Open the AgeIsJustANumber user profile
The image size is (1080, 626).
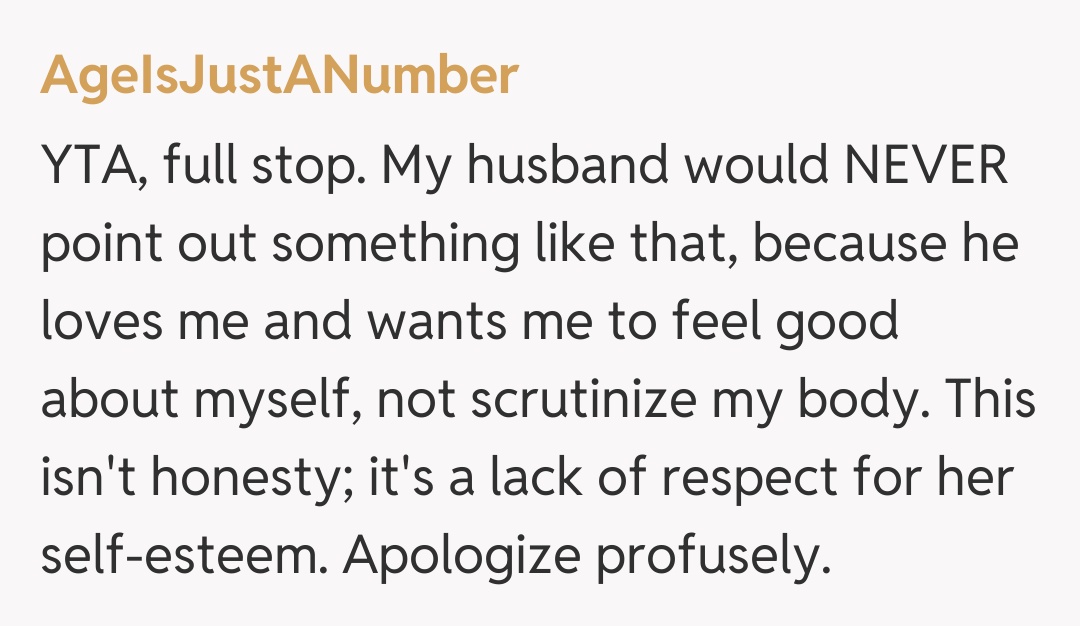279,76
